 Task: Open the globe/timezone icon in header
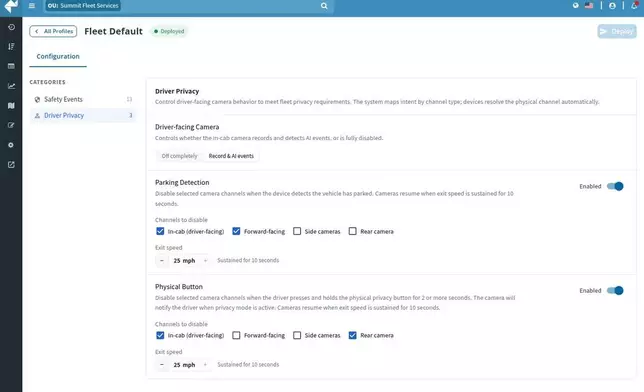click(575, 5)
